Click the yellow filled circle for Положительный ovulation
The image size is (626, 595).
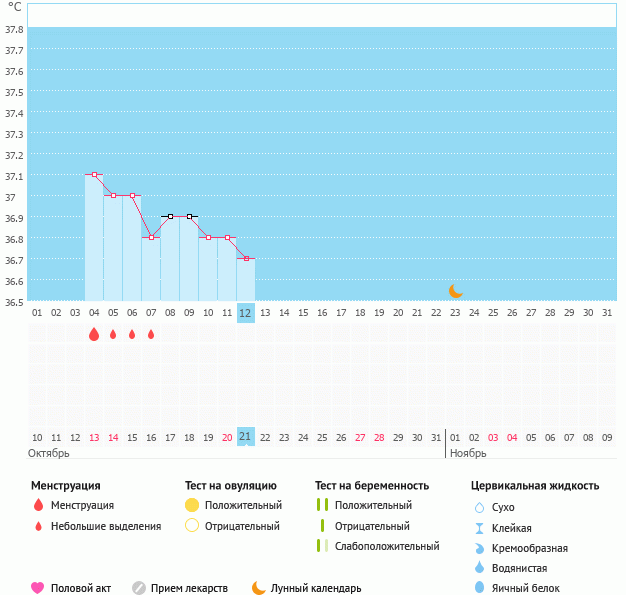(x=192, y=505)
